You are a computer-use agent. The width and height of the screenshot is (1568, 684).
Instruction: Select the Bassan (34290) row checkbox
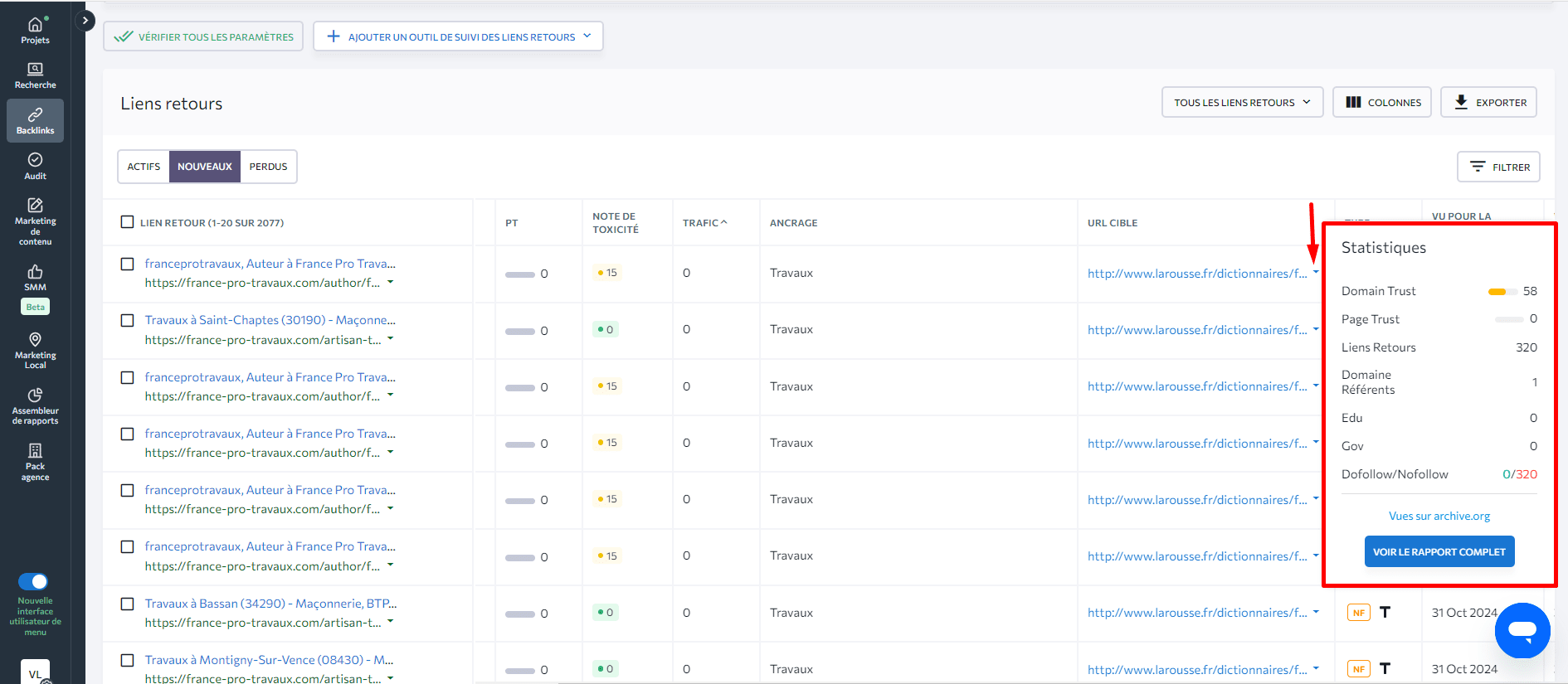(x=127, y=604)
